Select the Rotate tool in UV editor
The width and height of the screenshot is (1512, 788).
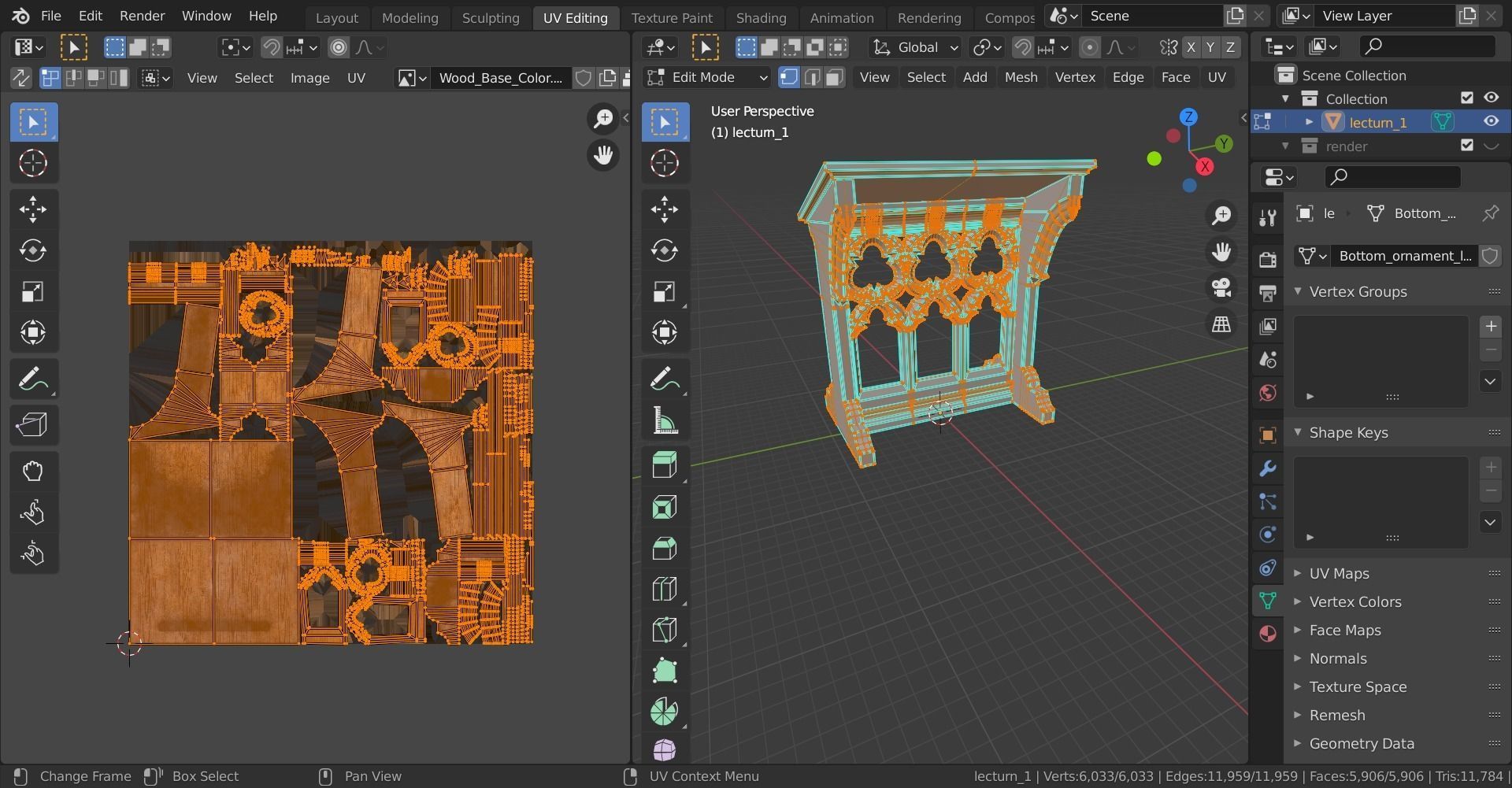(33, 250)
